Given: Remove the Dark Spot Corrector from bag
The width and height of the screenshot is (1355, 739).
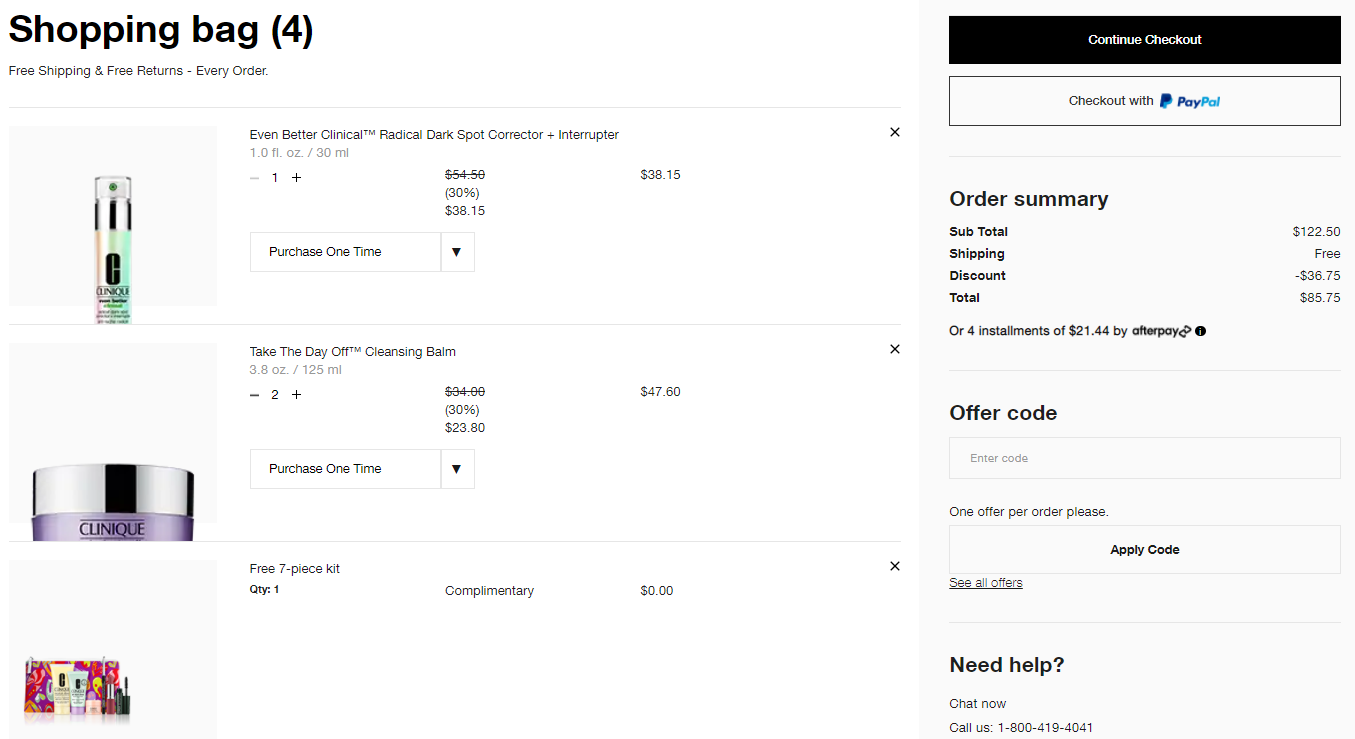Looking at the screenshot, I should [x=894, y=132].
